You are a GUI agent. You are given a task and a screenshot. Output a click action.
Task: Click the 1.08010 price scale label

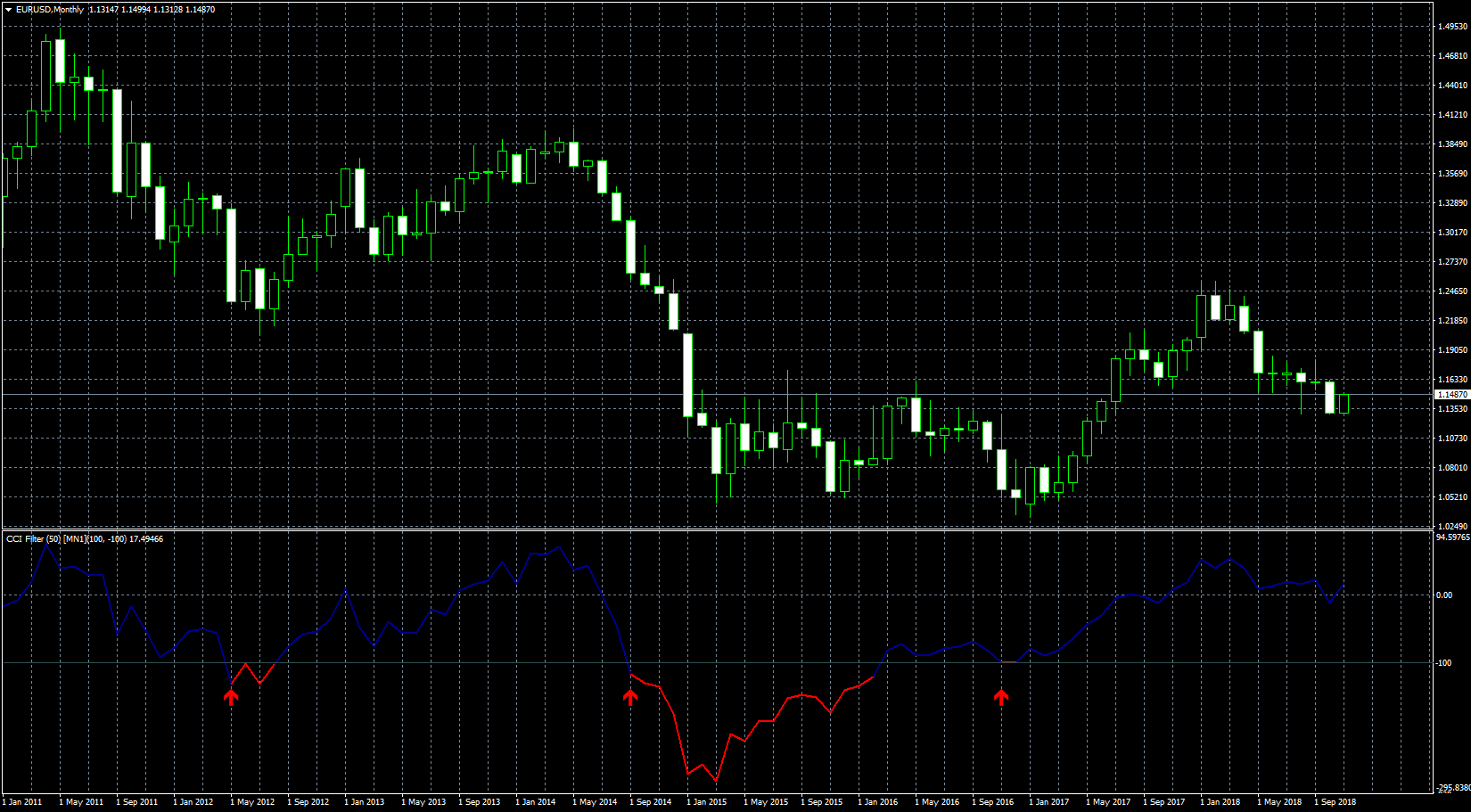coord(1452,468)
